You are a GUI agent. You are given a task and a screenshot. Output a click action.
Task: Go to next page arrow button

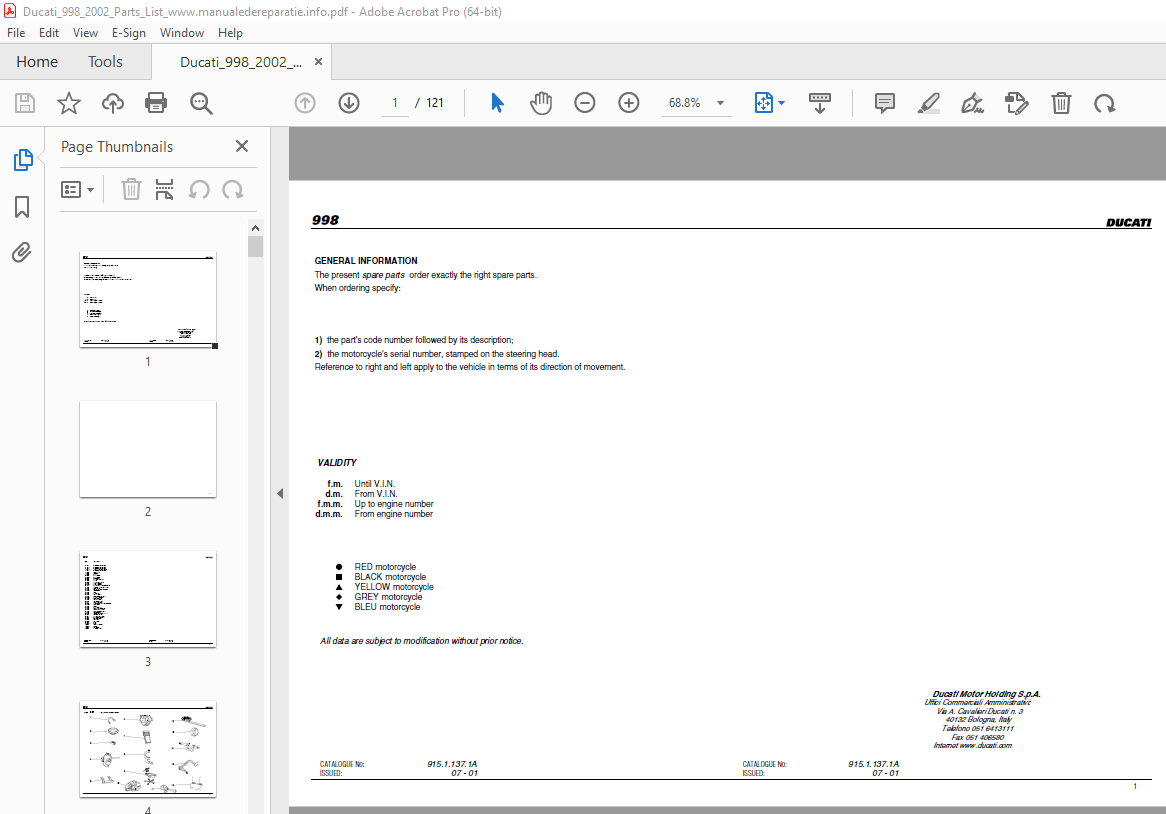(348, 103)
